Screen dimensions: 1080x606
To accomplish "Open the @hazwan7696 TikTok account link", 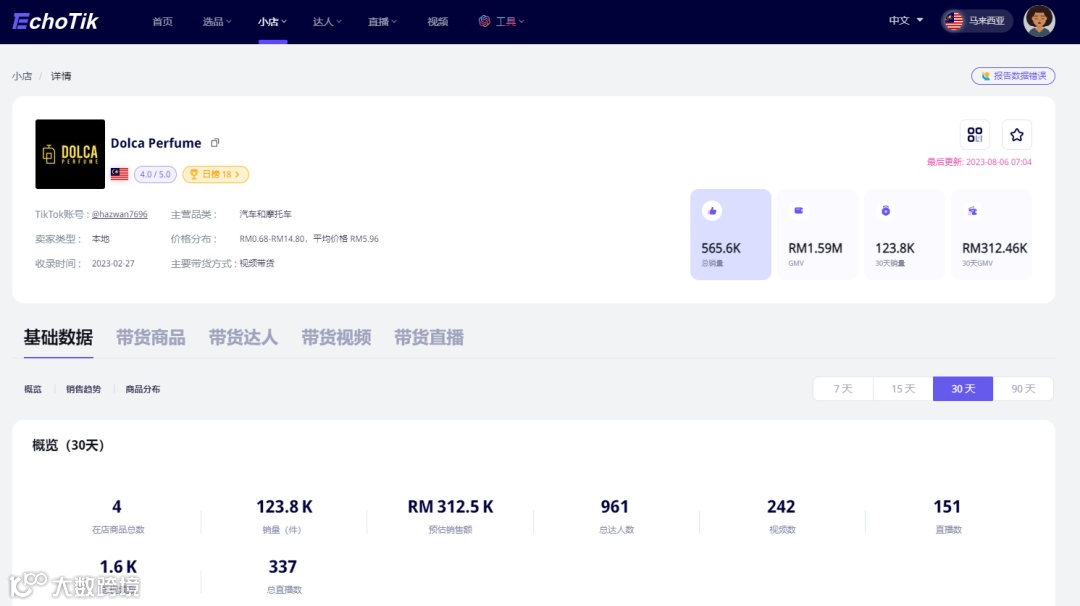I will (120, 214).
